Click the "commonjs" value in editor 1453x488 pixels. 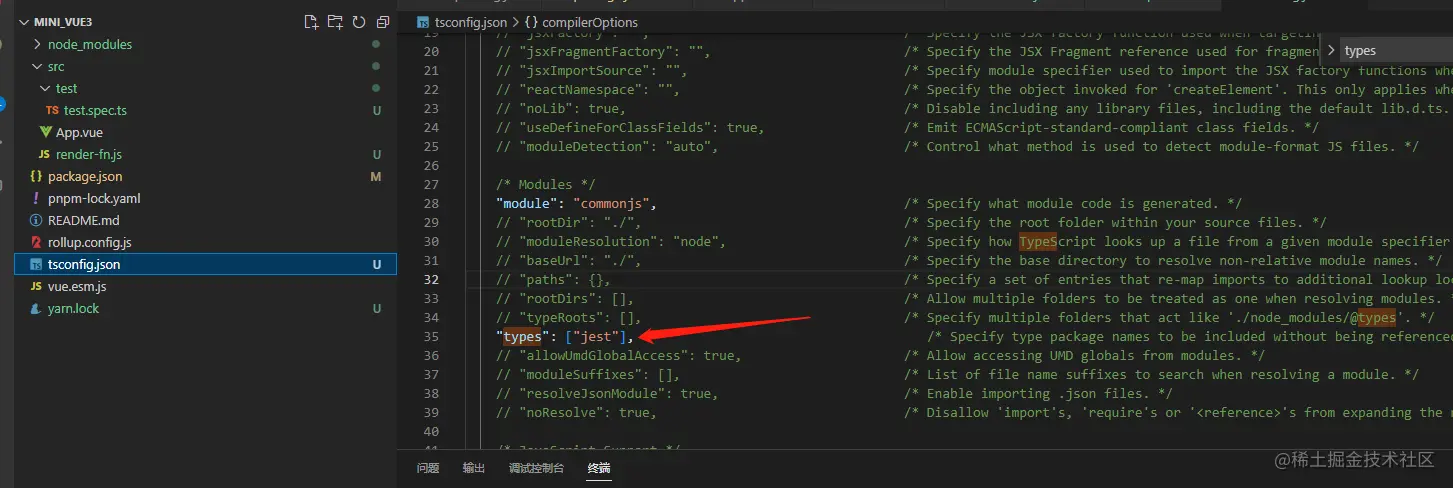[x=610, y=204]
